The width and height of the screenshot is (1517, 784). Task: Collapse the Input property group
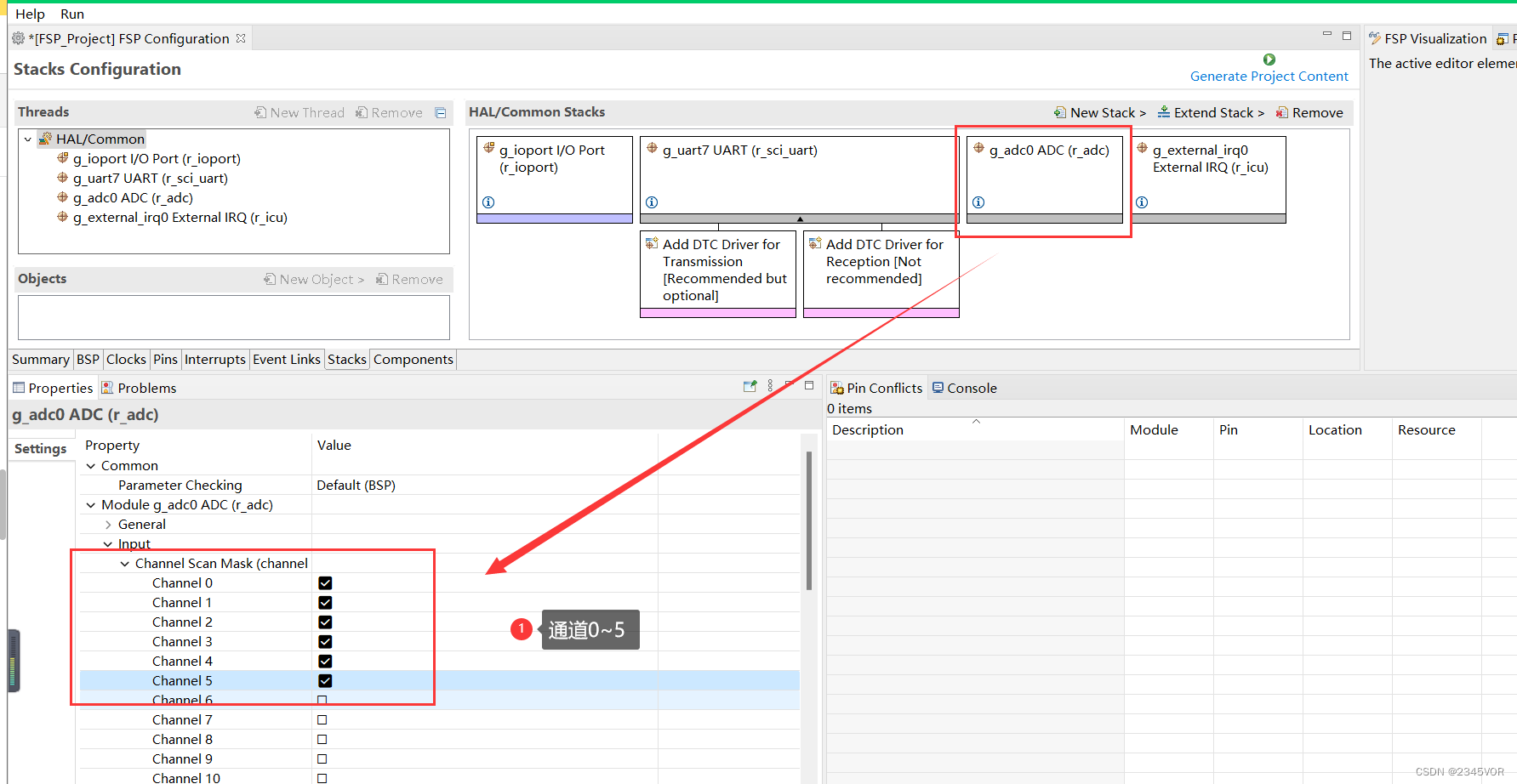tap(108, 544)
